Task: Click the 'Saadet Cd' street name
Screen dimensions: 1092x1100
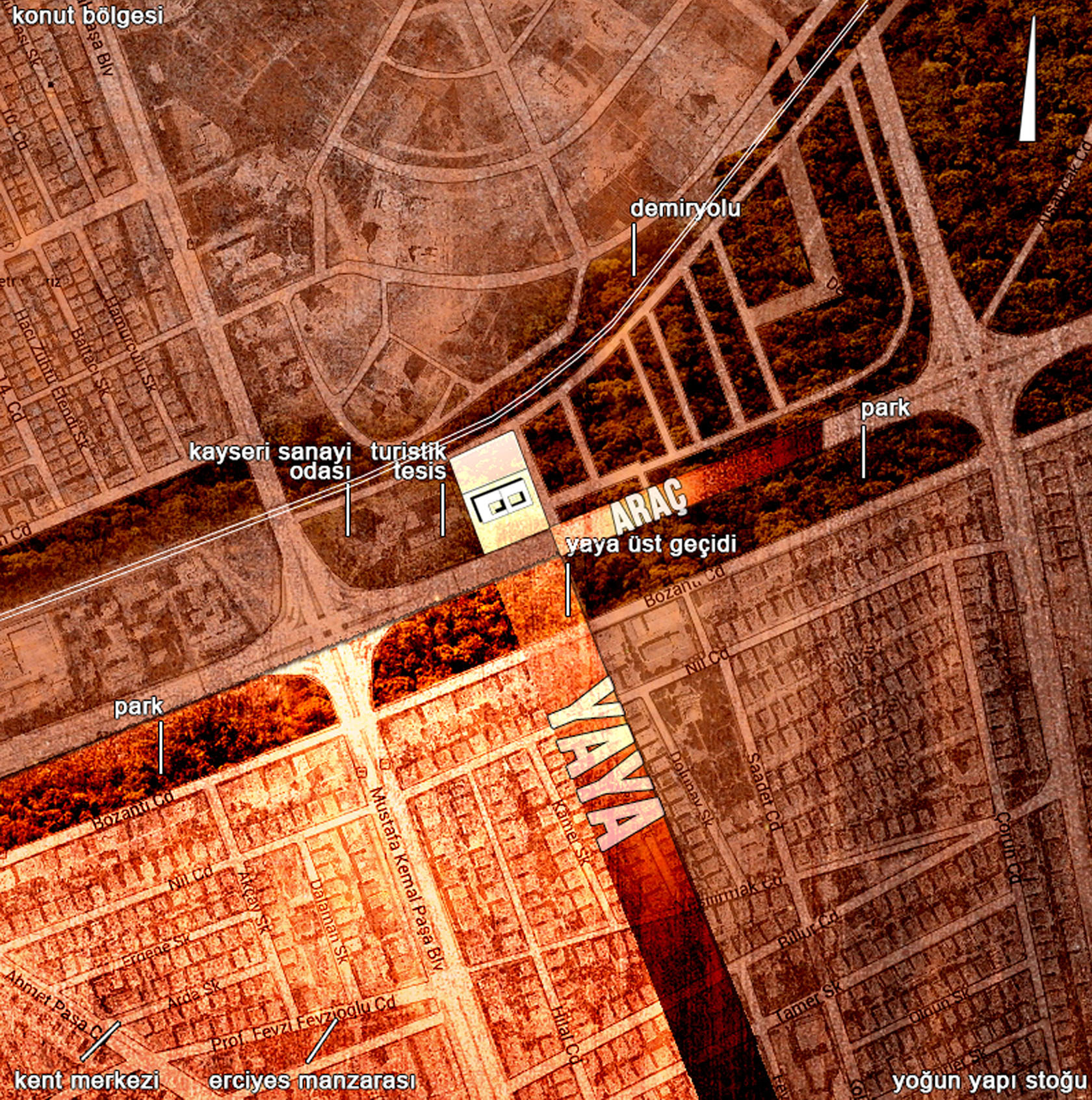Action: pyautogui.click(x=764, y=792)
